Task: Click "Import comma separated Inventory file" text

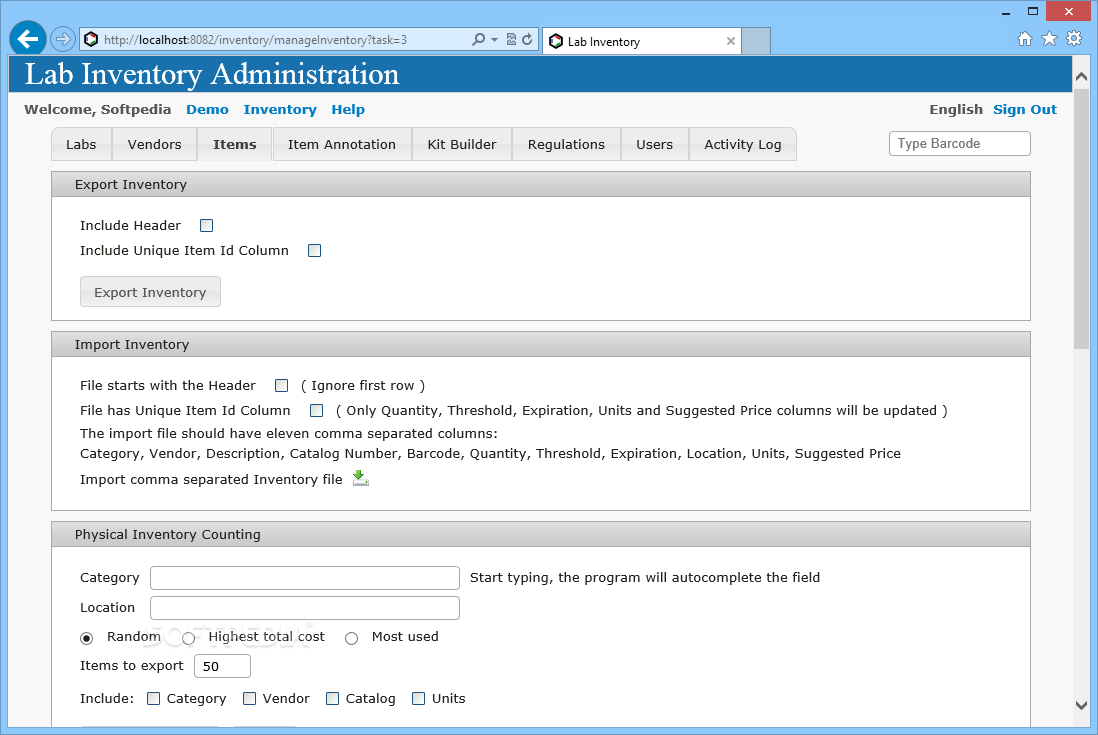Action: [211, 480]
